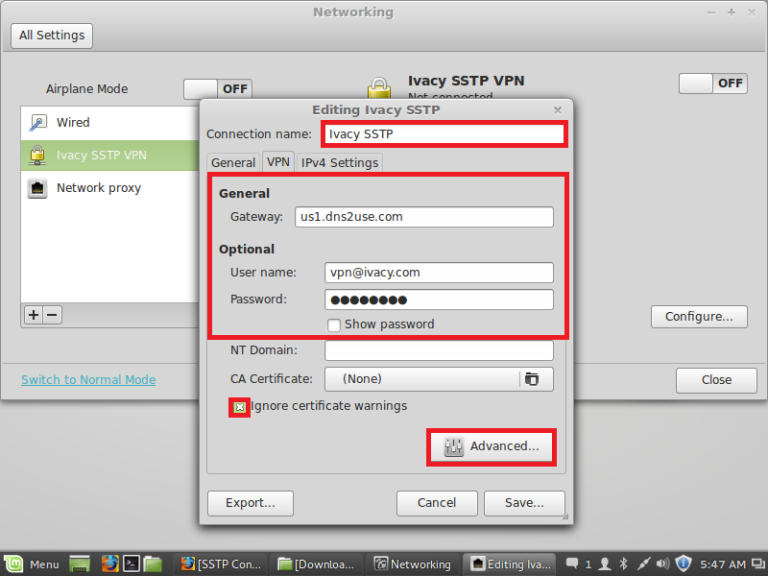The height and width of the screenshot is (576, 768).
Task: Click the Switch to Normal Mode link
Action: (x=89, y=380)
